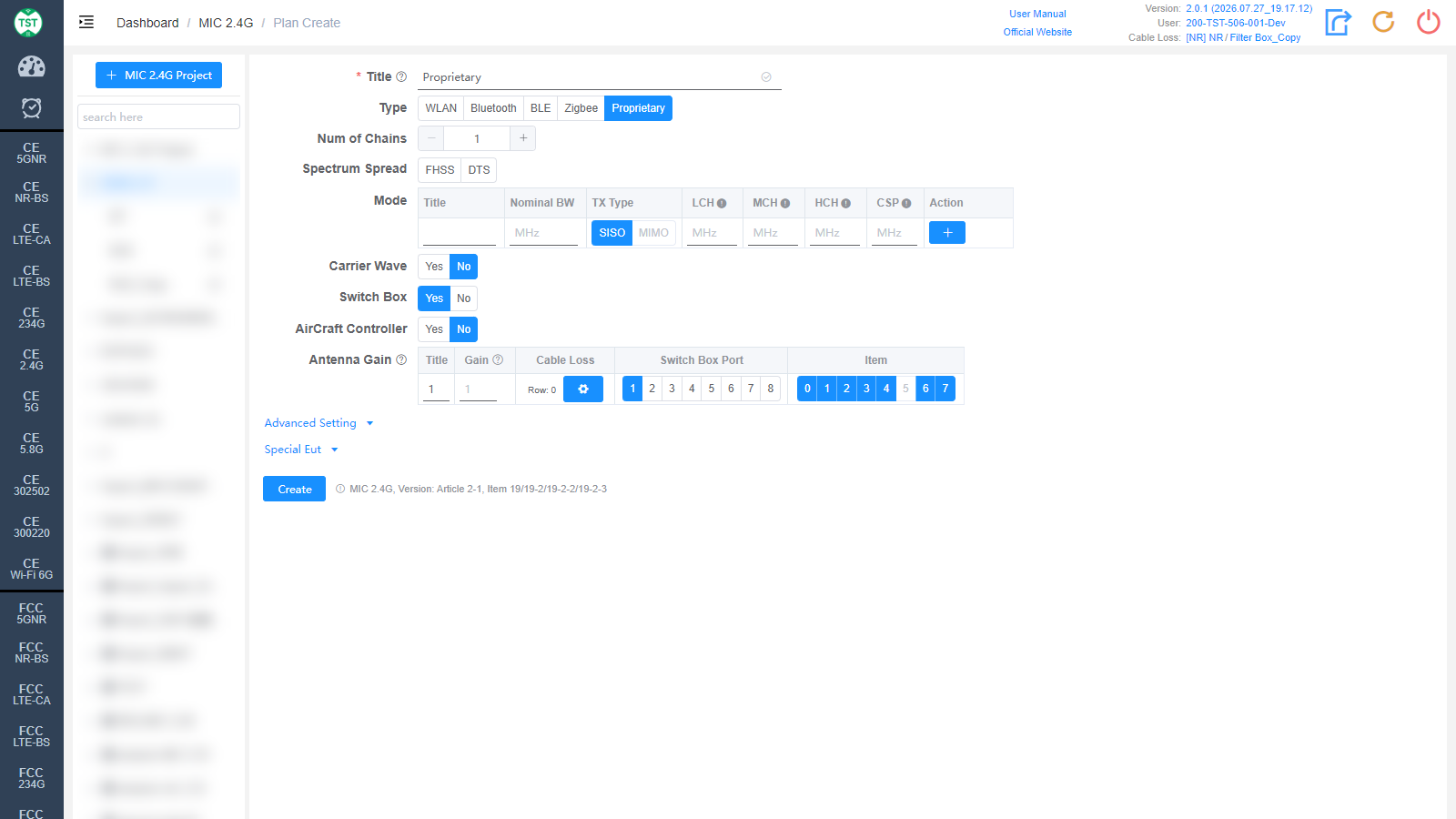Viewport: 1456px width, 819px height.
Task: Select WLAN type
Action: [x=441, y=108]
